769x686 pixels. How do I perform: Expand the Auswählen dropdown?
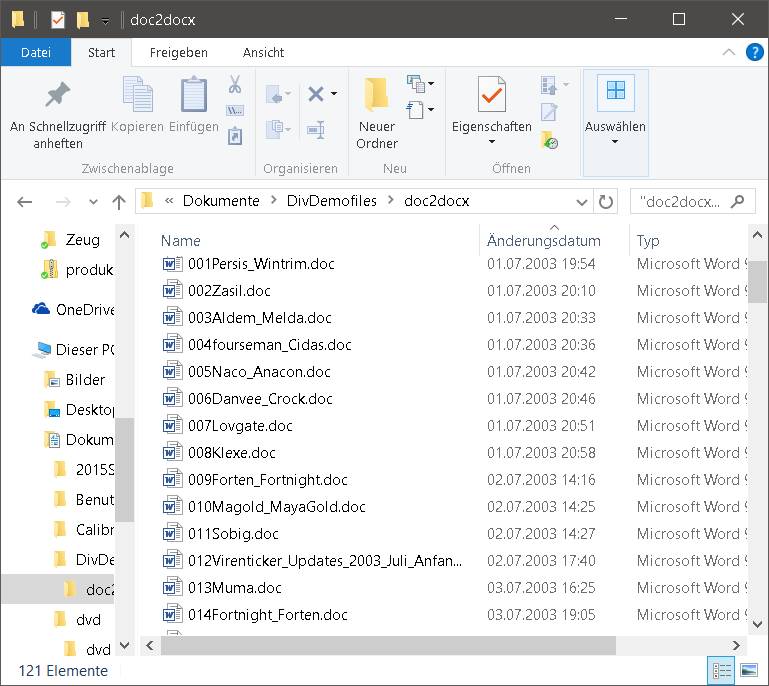tap(615, 141)
